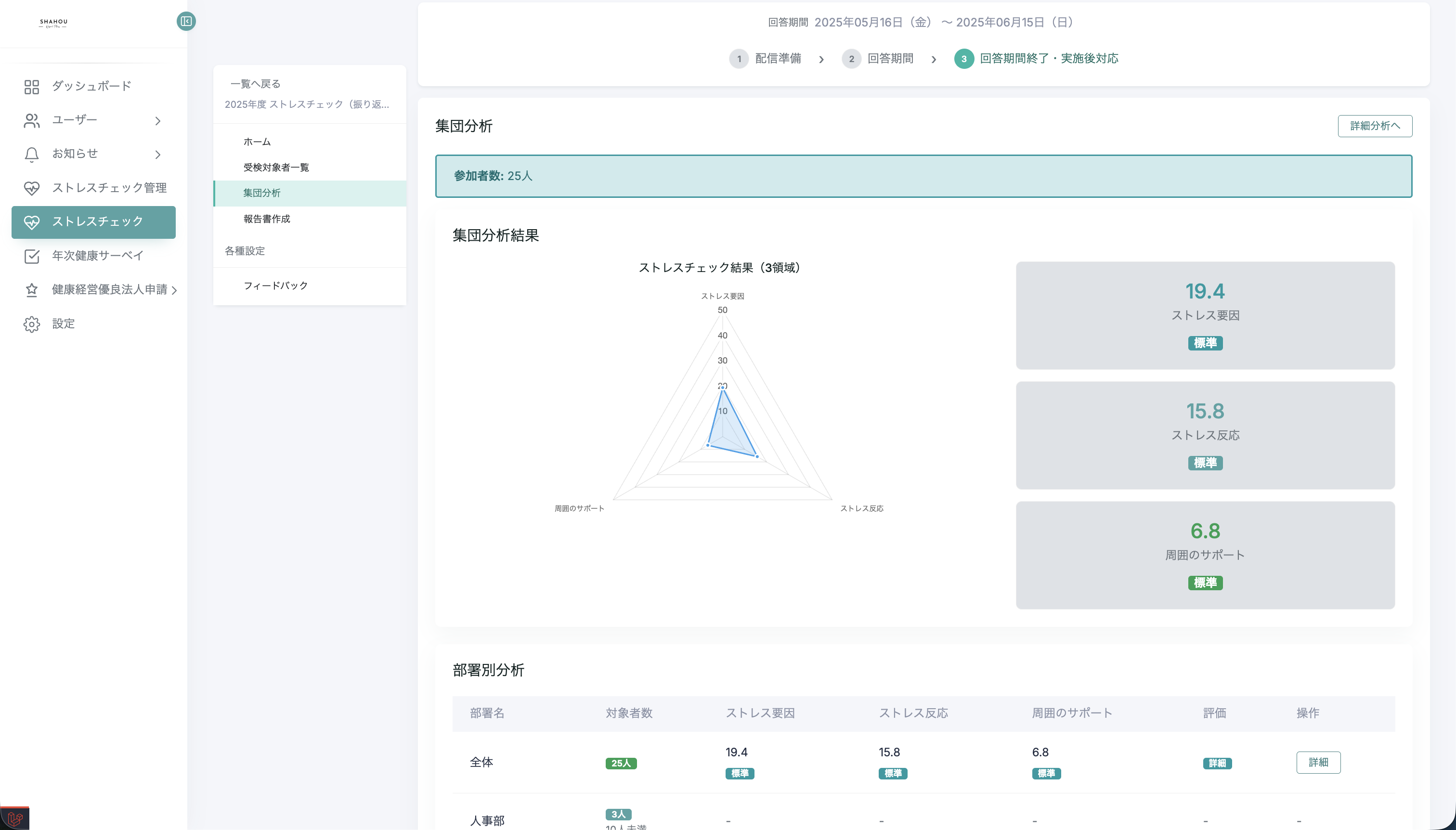
Task: Click the 標準 badge under 15.8 card
Action: tap(1205, 463)
